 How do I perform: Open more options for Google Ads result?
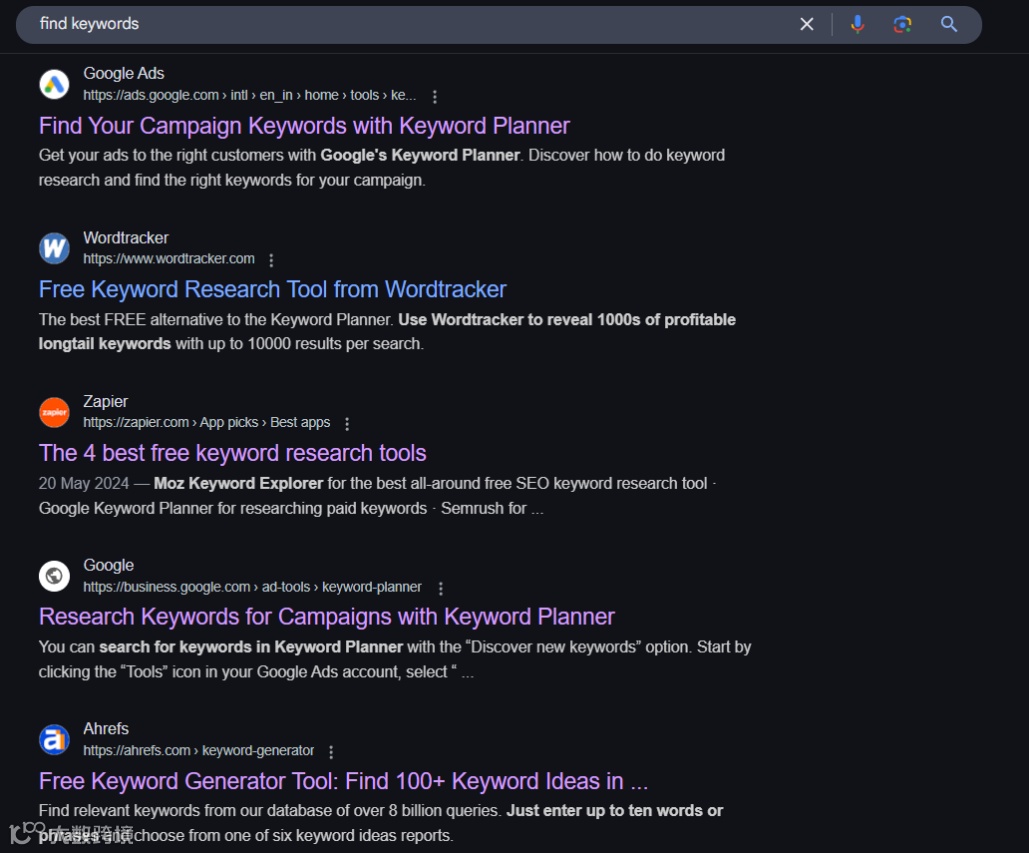point(434,96)
